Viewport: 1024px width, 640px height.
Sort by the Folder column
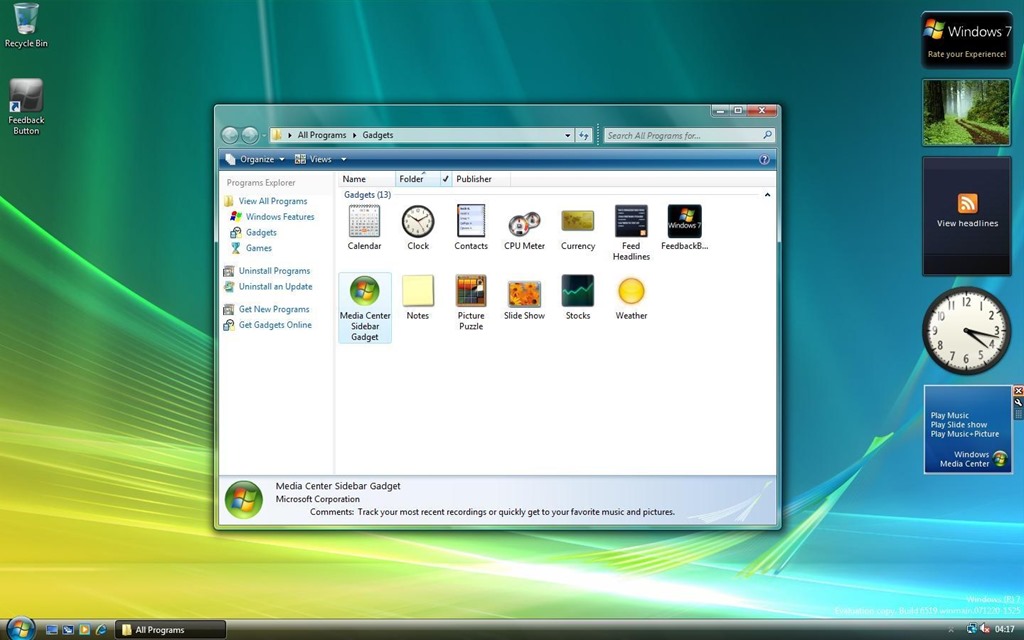[x=418, y=179]
